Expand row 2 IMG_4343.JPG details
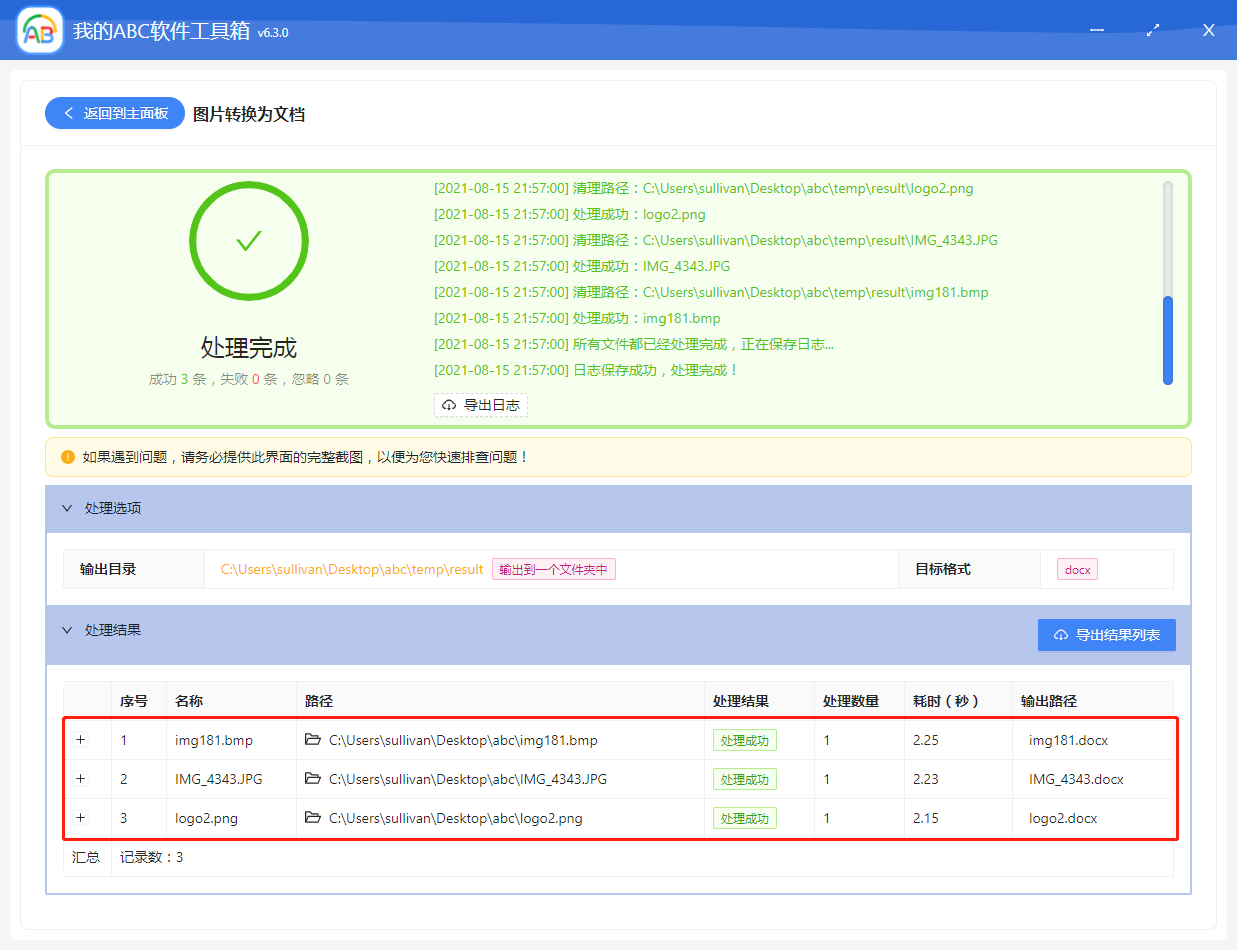 click(x=81, y=779)
